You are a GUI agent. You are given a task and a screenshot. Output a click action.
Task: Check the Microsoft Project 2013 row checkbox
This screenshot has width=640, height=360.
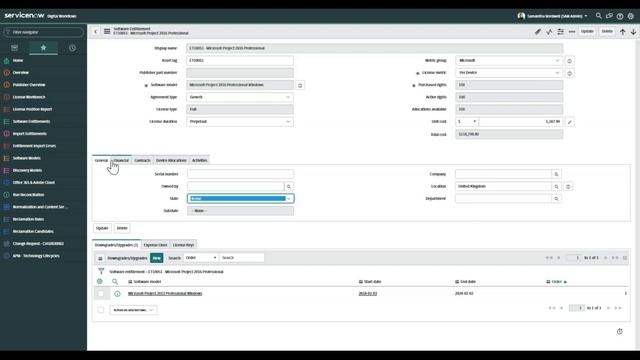100,293
